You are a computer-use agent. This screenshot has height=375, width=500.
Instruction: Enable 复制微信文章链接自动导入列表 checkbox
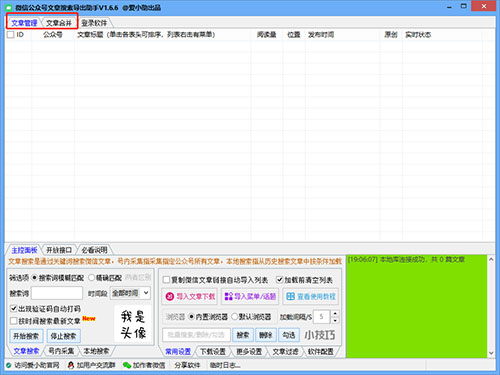[166, 280]
